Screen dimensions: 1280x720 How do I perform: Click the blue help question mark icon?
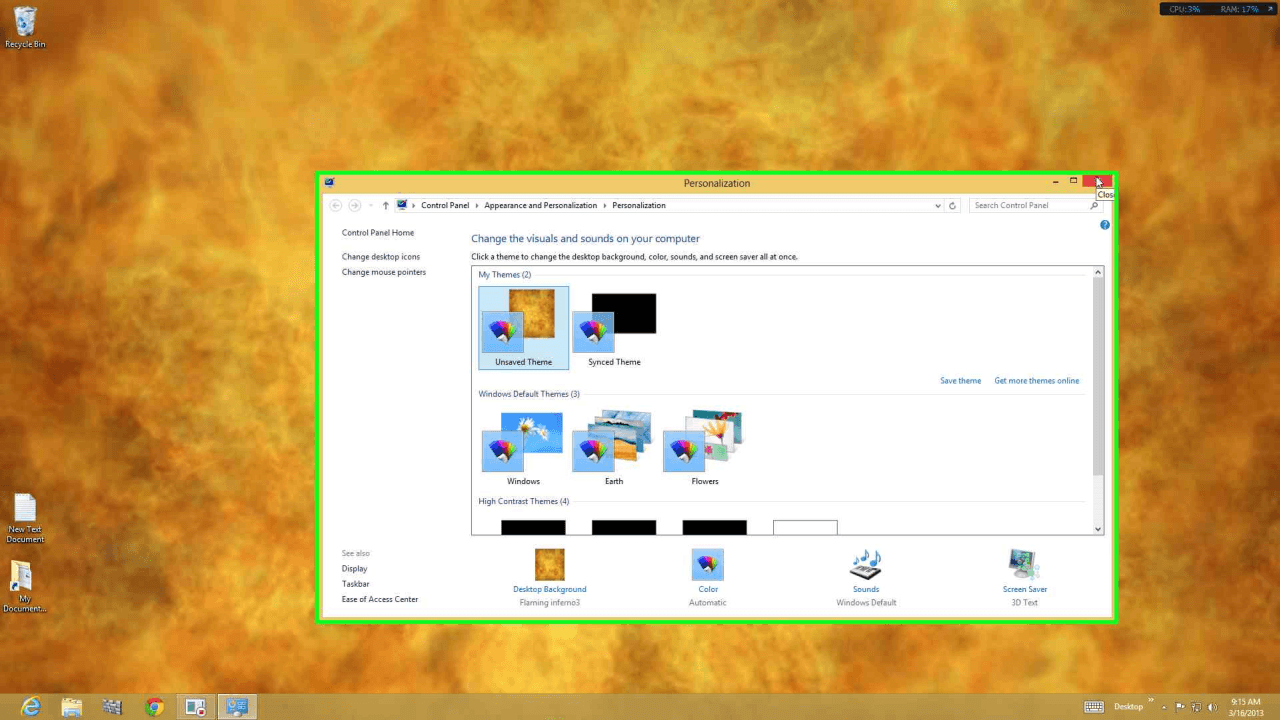[x=1105, y=225]
